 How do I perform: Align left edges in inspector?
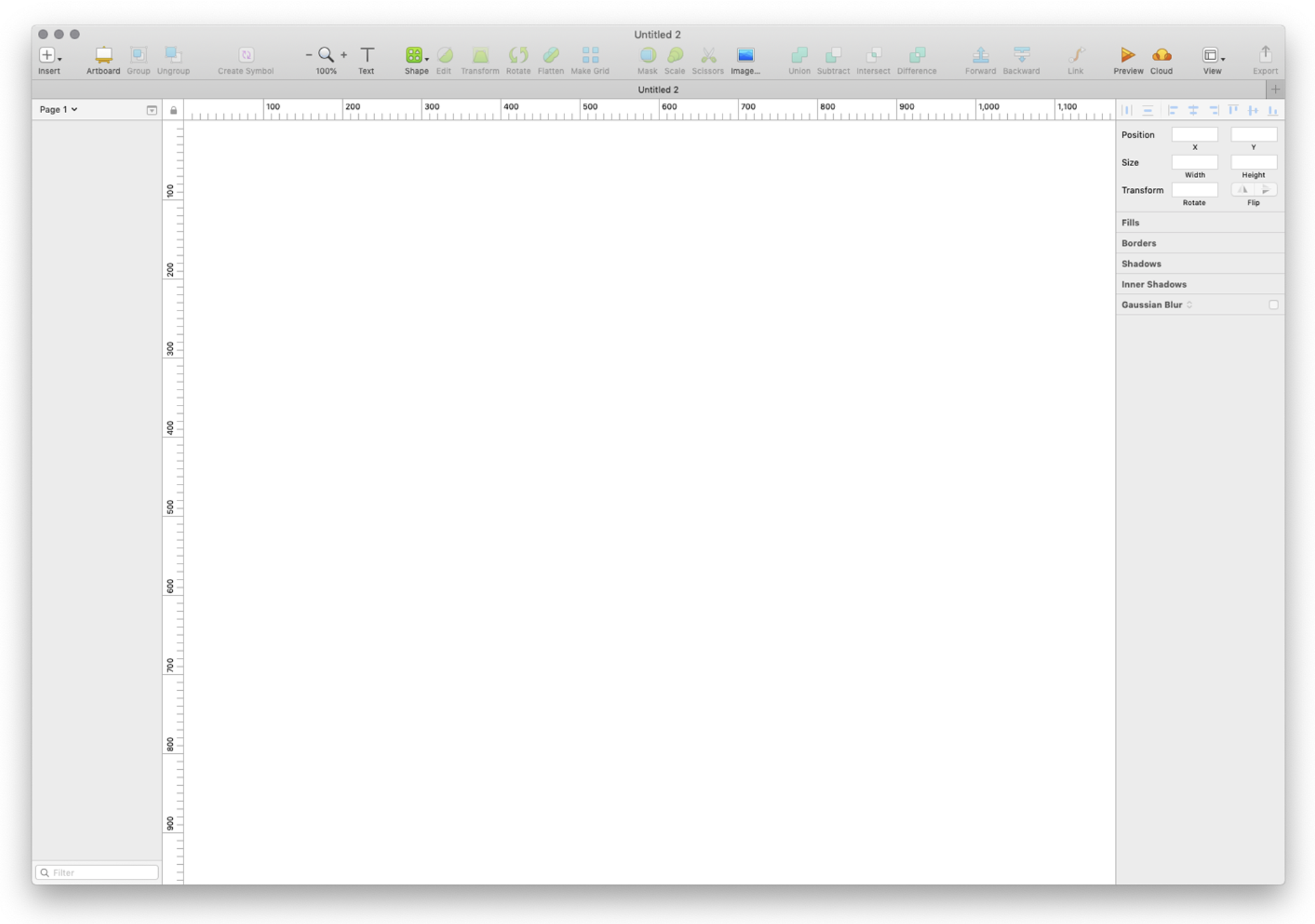[x=1173, y=110]
